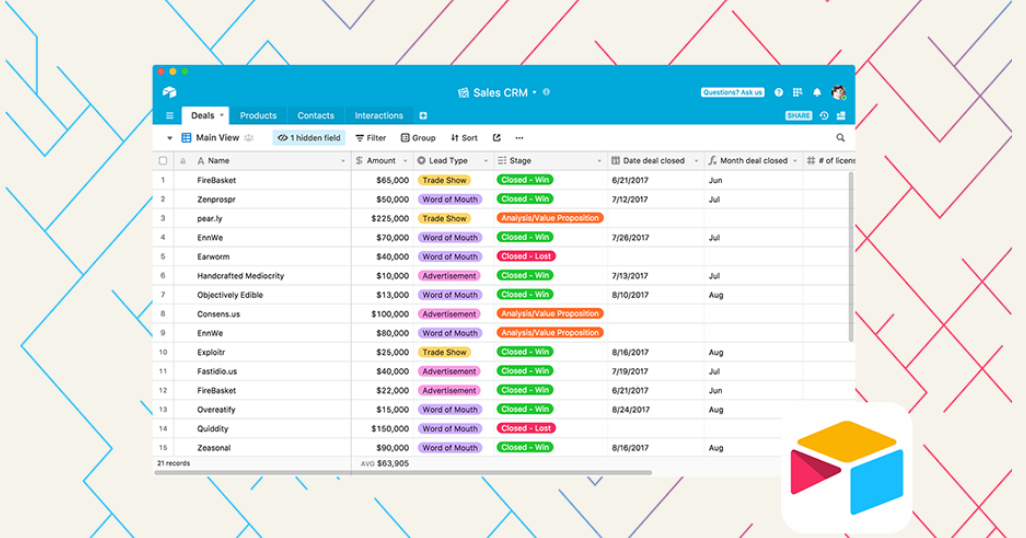Click row number 5 for Earworm
The height and width of the screenshot is (538, 1026).
click(163, 257)
